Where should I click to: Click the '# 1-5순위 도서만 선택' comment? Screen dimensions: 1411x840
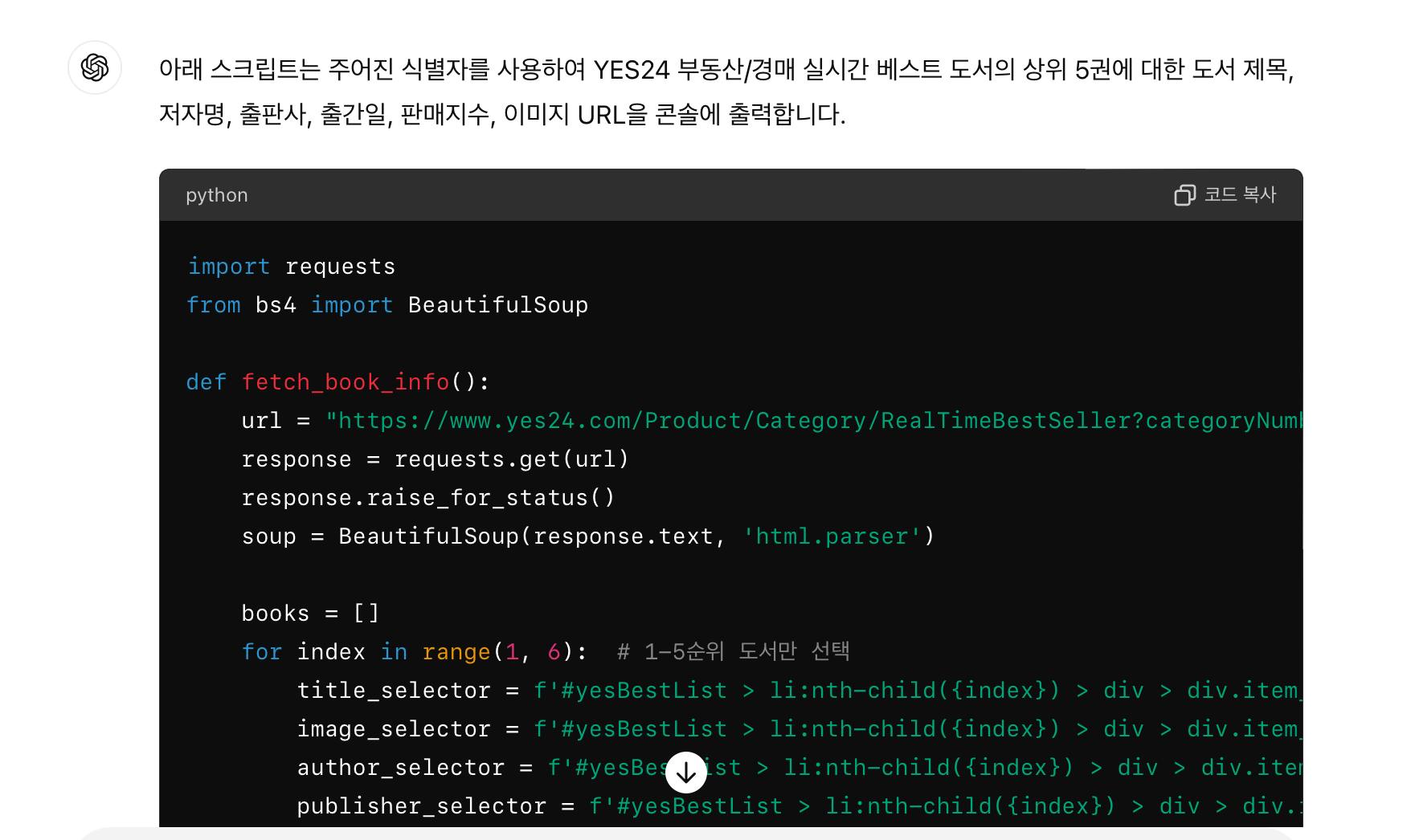coord(733,651)
